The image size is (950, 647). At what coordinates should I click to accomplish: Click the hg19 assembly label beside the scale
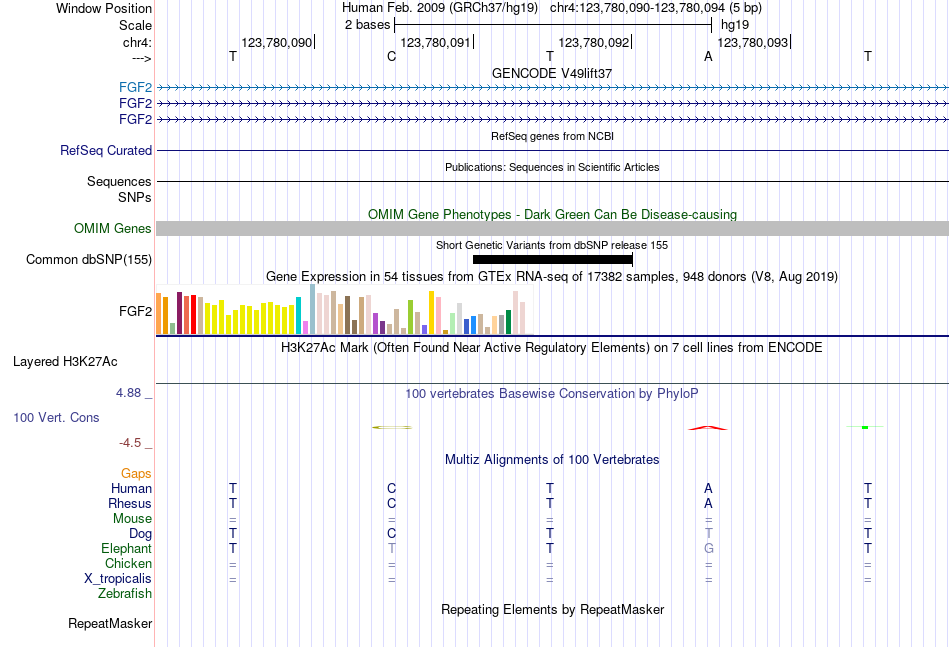pos(735,25)
